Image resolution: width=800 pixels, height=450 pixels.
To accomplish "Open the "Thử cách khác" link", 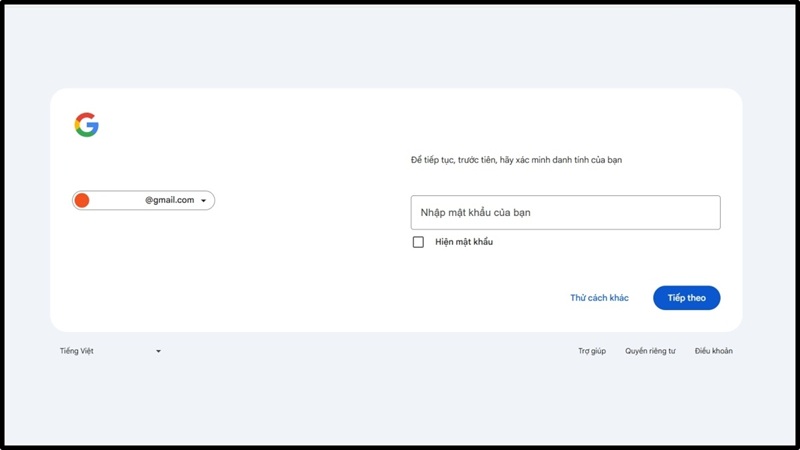I will [x=599, y=298].
